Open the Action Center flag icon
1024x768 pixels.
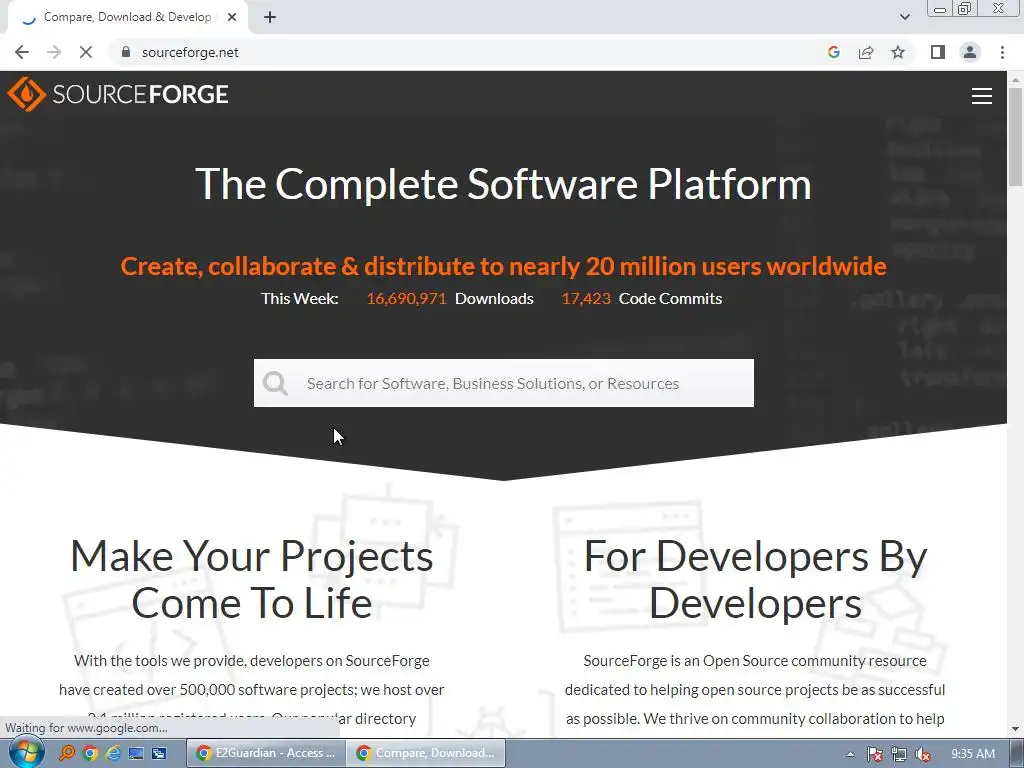click(875, 754)
